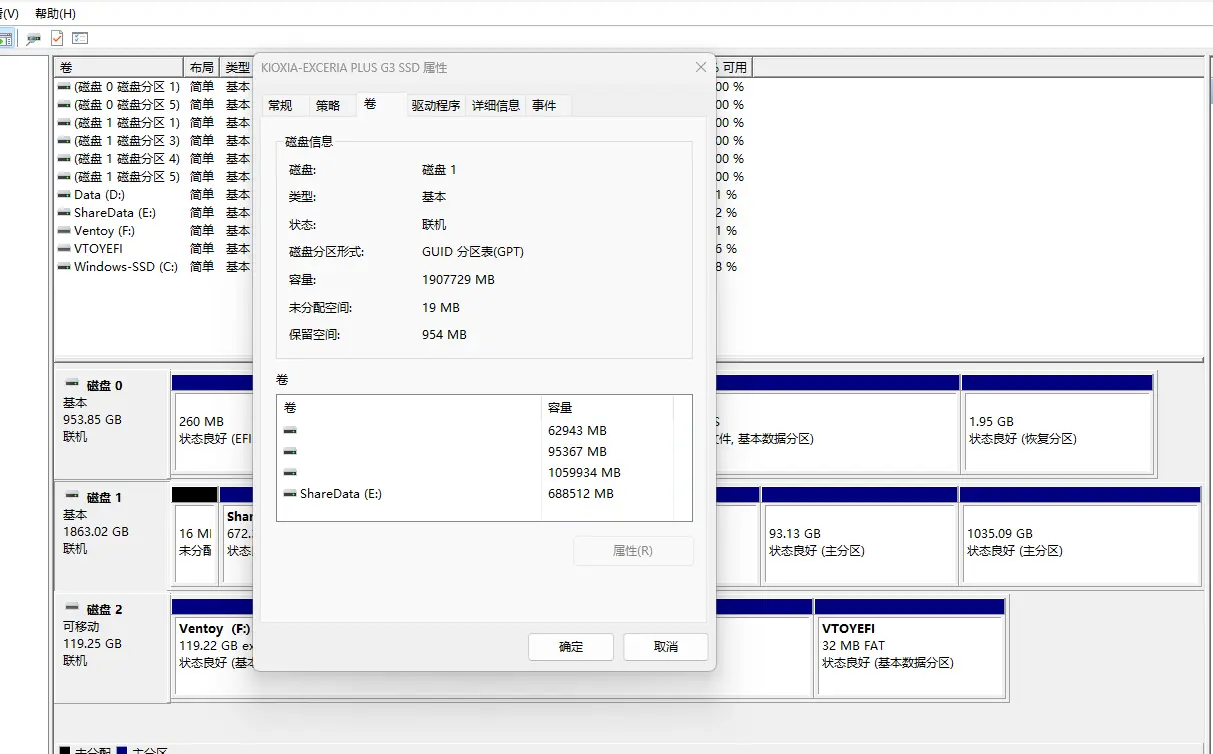
Task: Click drive icon beside VTOYEFI in volume list
Action: (x=64, y=249)
